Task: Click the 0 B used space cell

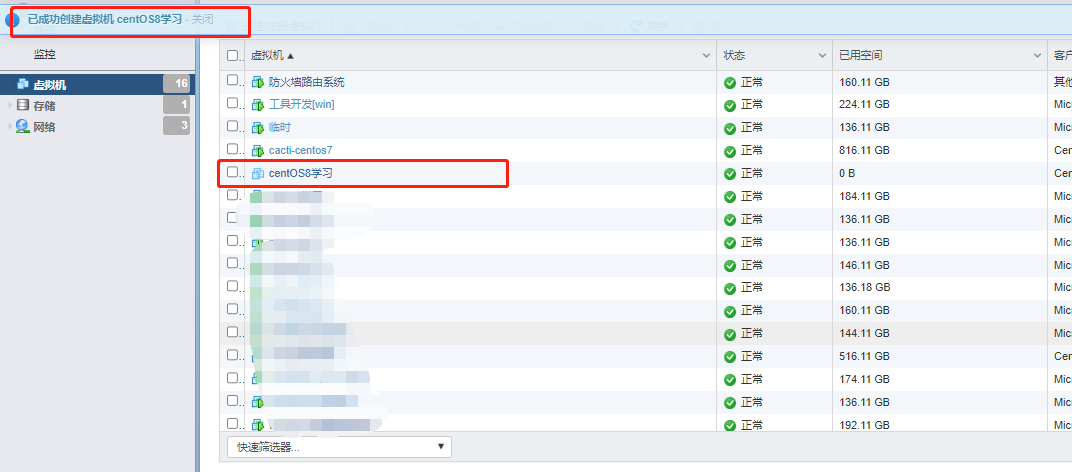Action: [x=847, y=174]
